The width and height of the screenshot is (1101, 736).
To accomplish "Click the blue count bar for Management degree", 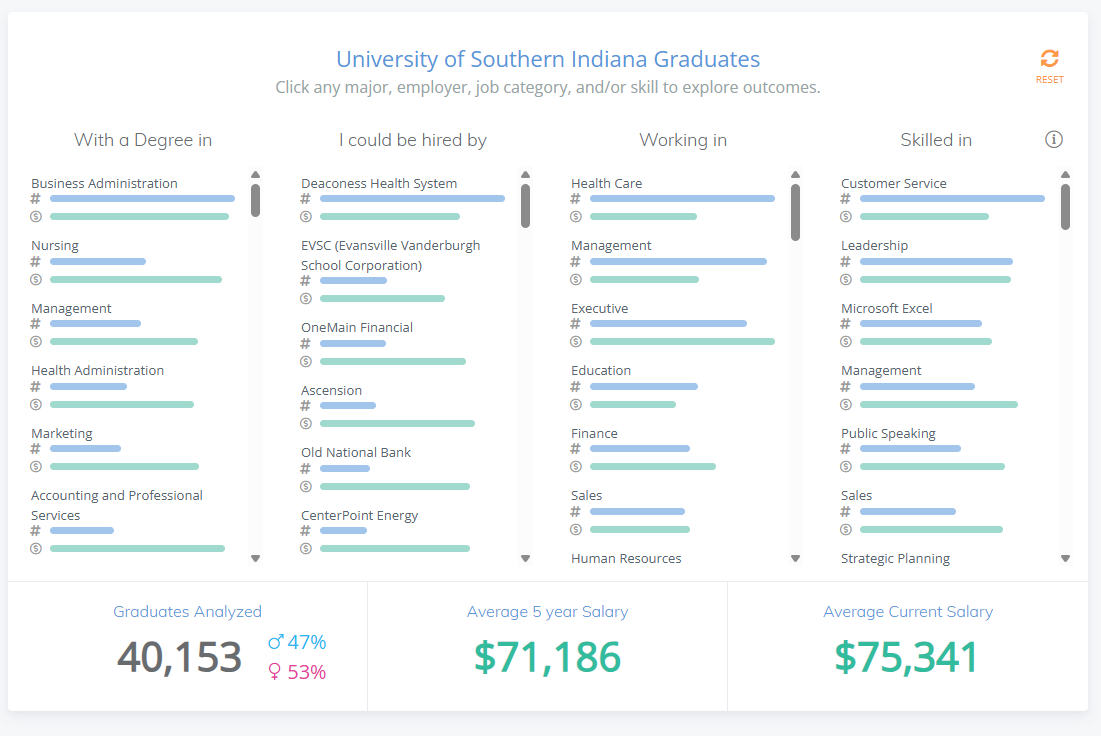I will click(95, 324).
